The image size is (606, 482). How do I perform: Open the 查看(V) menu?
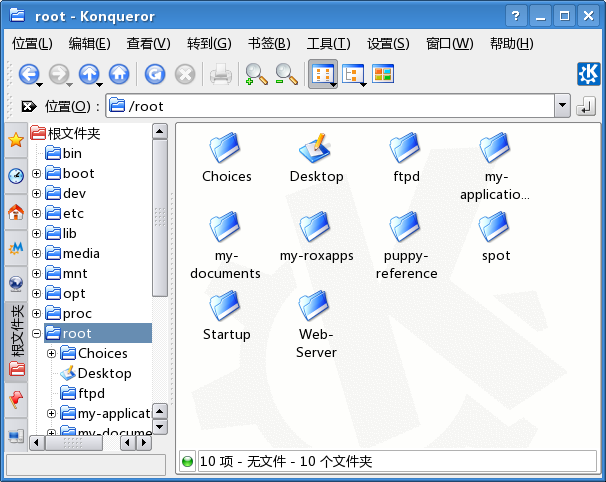click(x=148, y=44)
